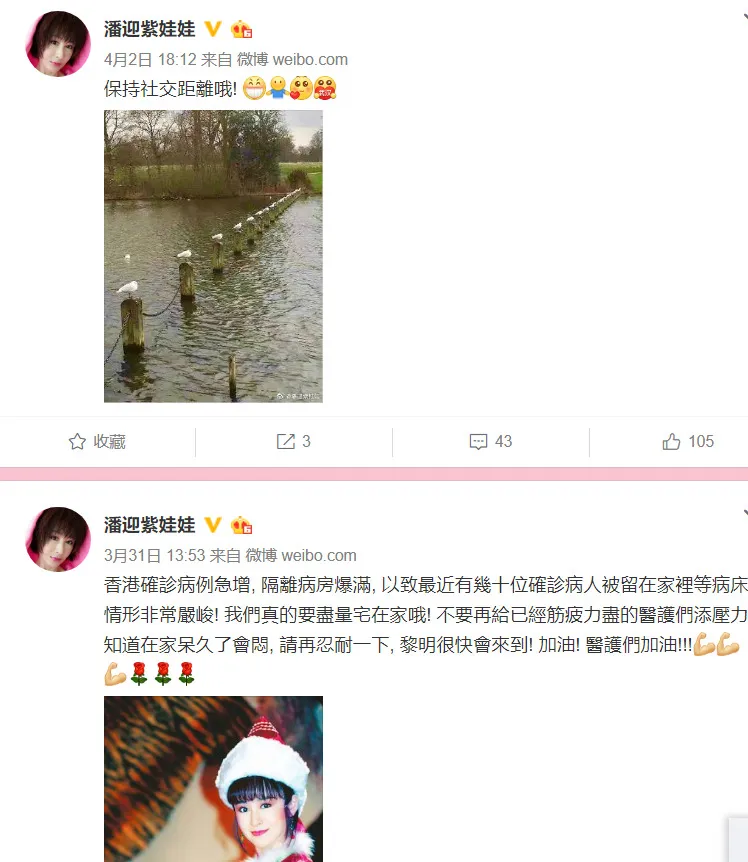This screenshot has width=748, height=862.
Task: Expand second post's options chevron menu
Action: click(745, 513)
